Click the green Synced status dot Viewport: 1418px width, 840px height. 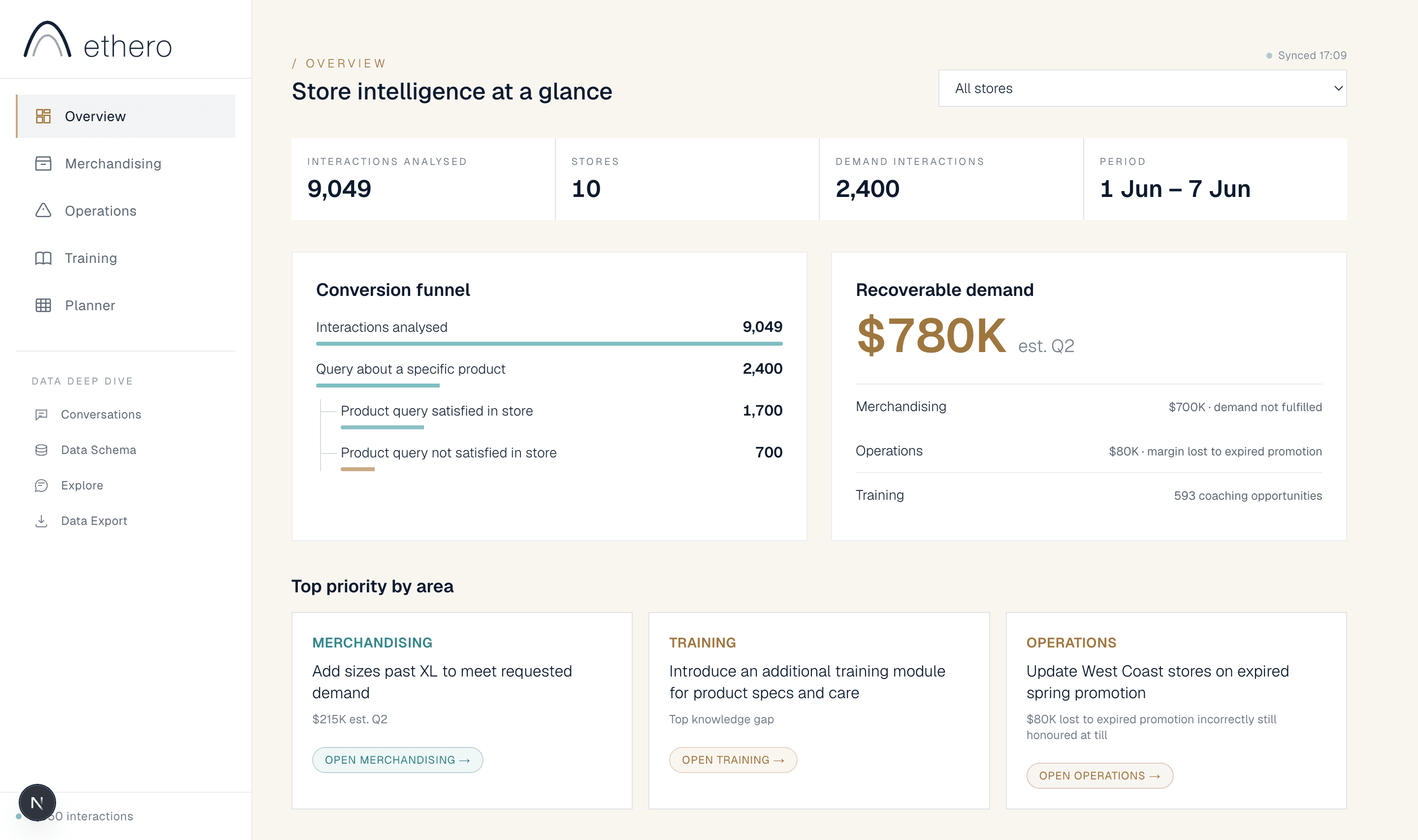click(x=1269, y=56)
